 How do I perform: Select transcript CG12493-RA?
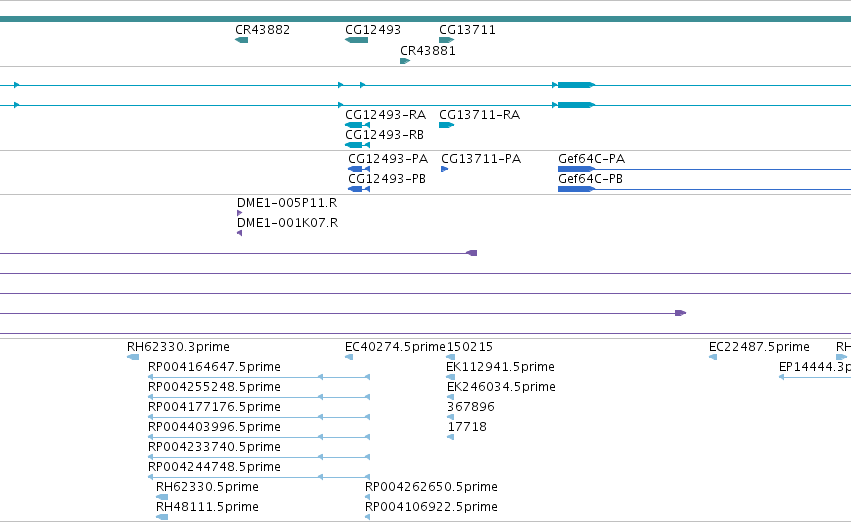click(357, 125)
